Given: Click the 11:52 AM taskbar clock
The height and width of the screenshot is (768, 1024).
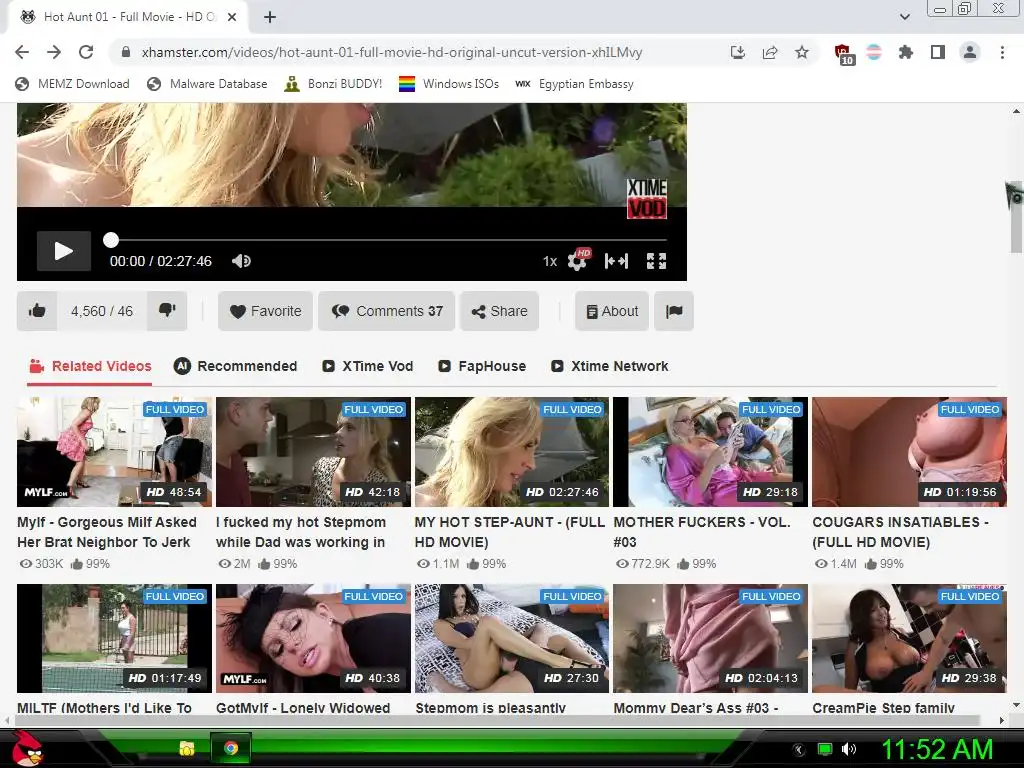Looking at the screenshot, I should pyautogui.click(x=938, y=750).
